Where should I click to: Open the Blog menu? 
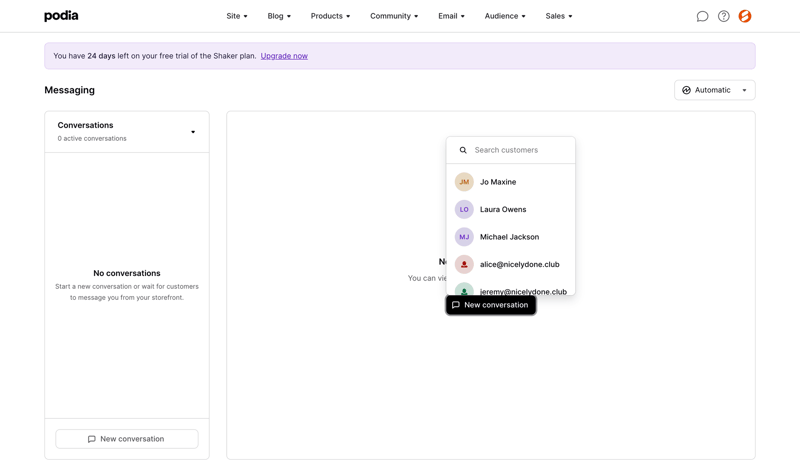click(x=279, y=16)
